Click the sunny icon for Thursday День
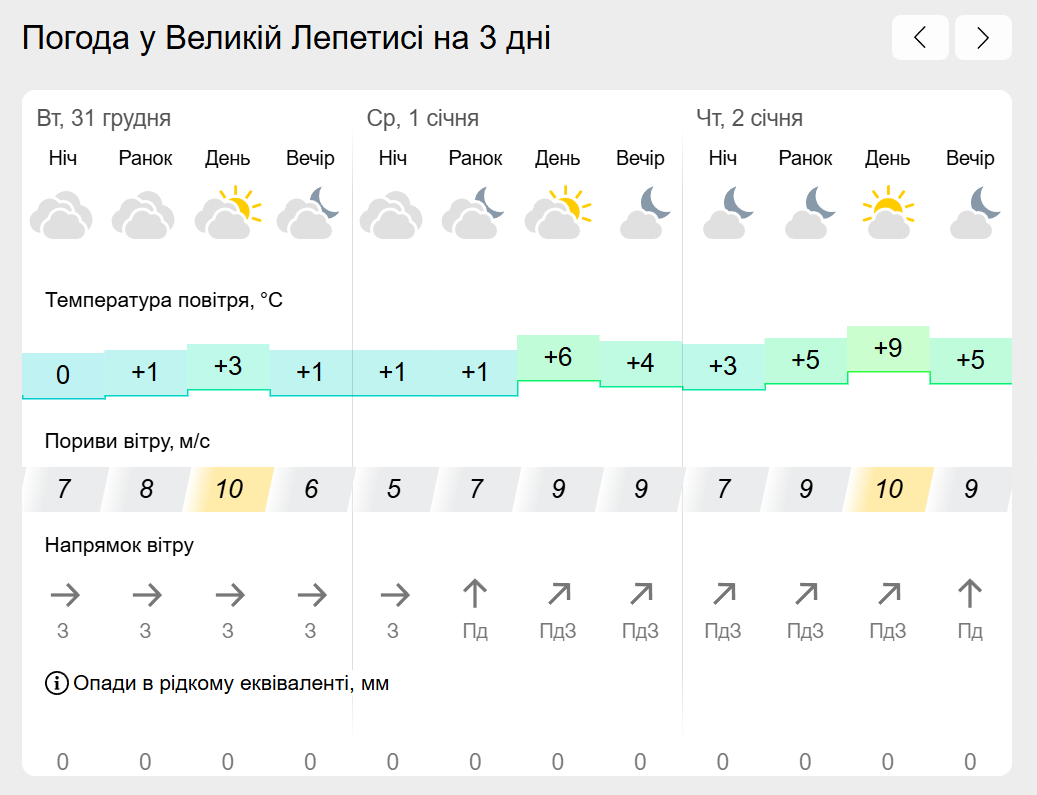Screen dimensions: 1037x795 pos(888,212)
